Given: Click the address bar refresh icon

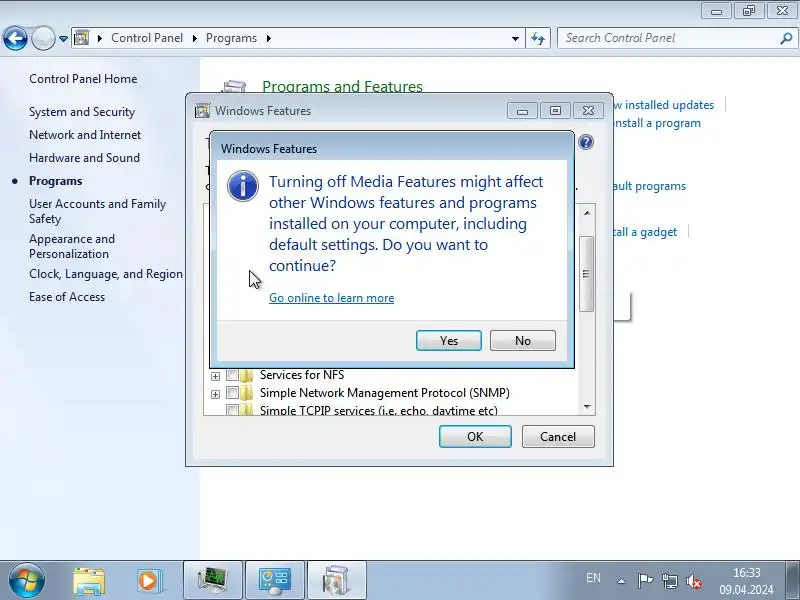Looking at the screenshot, I should click(x=538, y=38).
